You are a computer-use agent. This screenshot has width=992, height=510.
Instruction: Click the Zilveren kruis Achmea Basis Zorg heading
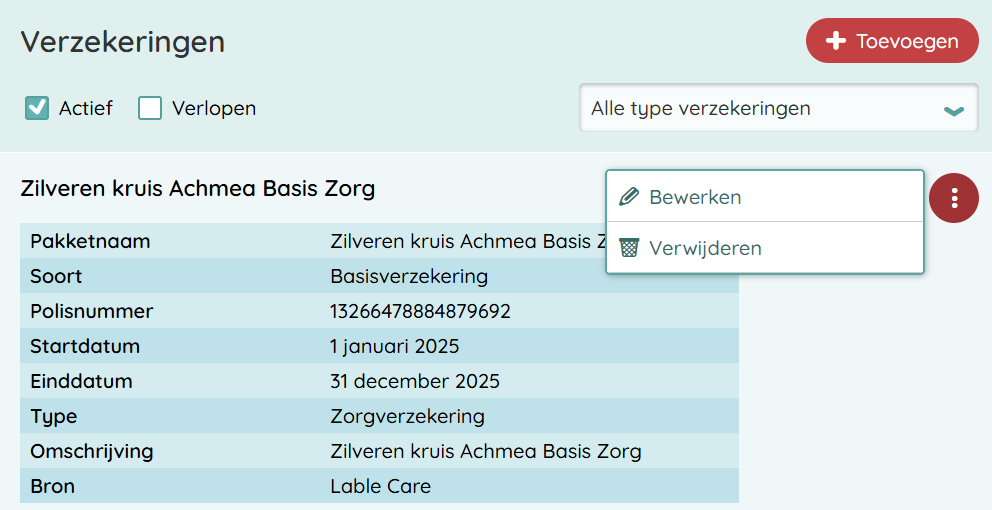pos(198,188)
